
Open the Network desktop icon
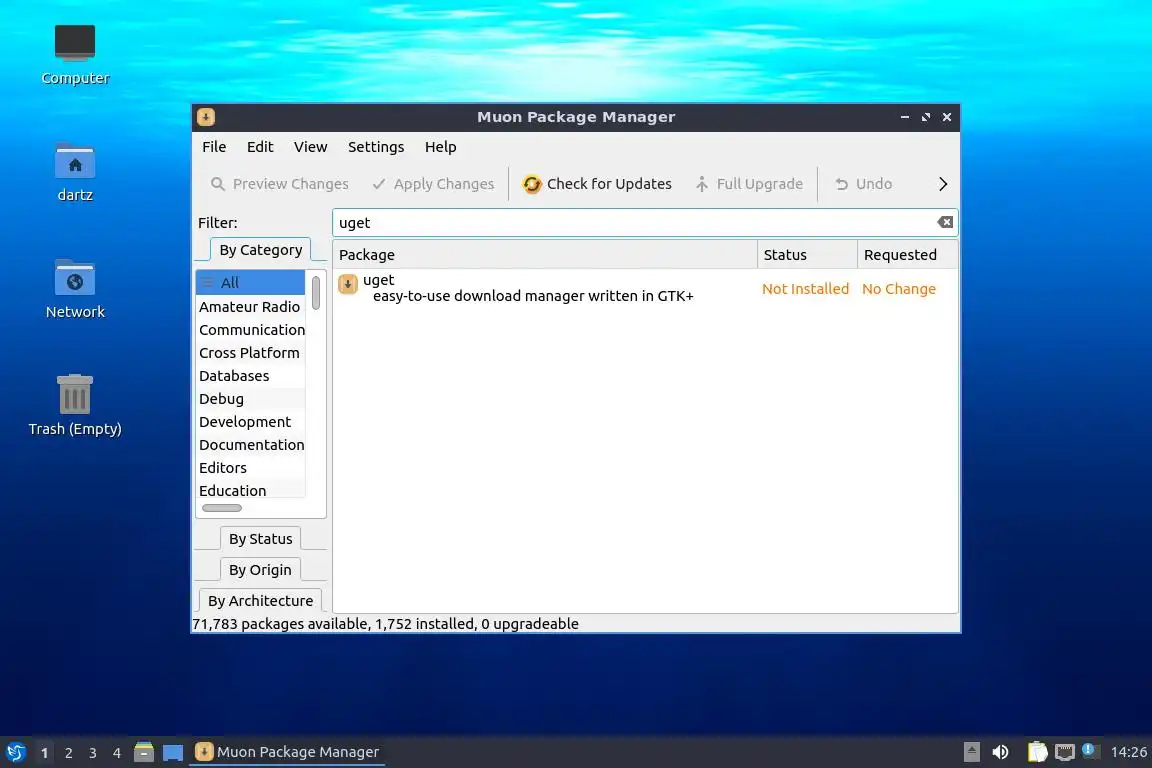tap(75, 278)
